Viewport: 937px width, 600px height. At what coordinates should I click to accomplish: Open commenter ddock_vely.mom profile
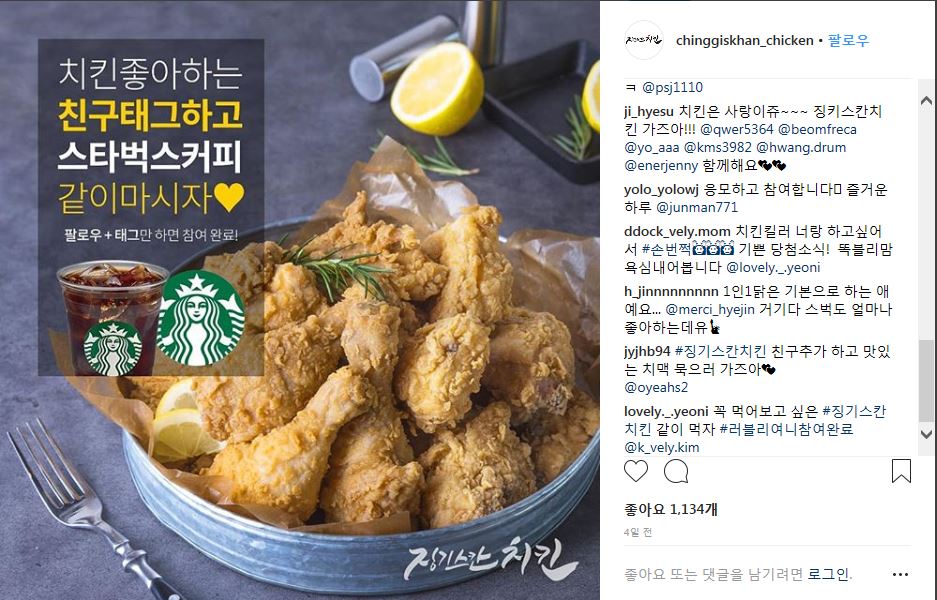tap(677, 231)
